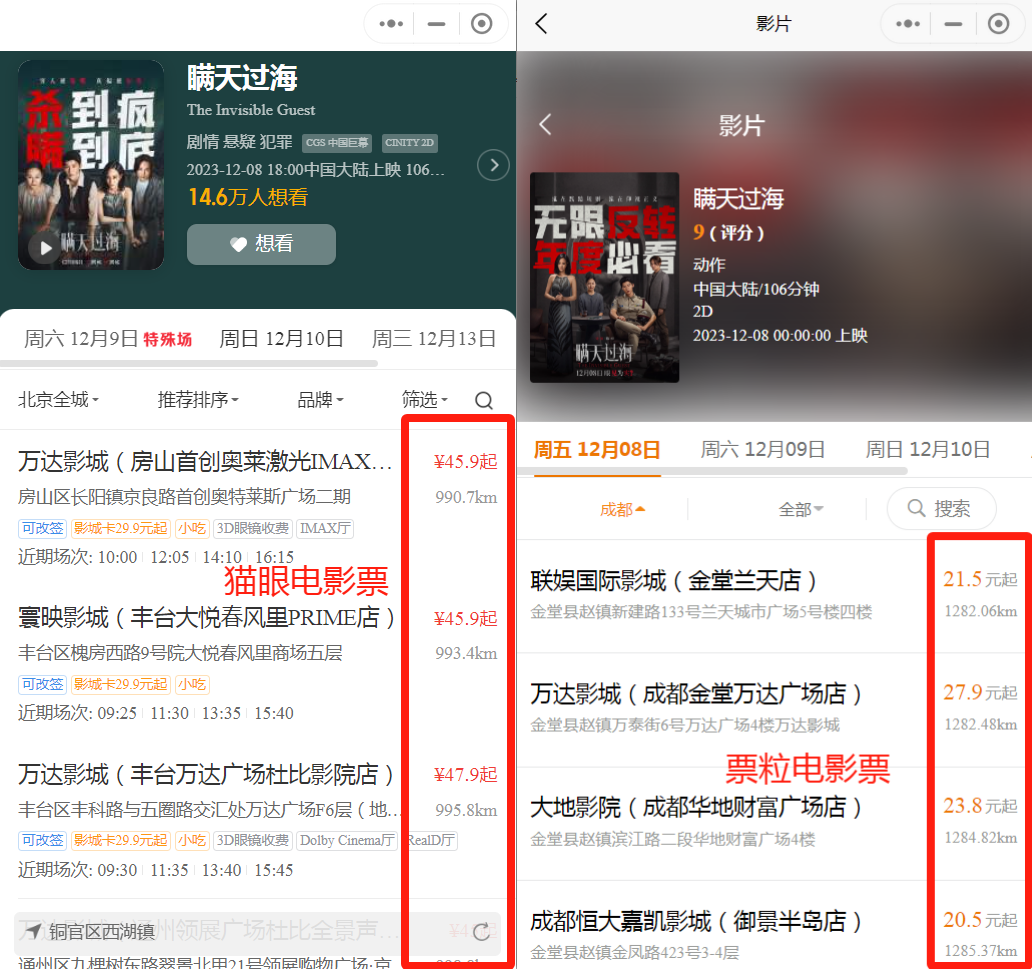This screenshot has height=969, width=1032.
Task: Open the 推荐排序 sorting dropdown
Action: pyautogui.click(x=198, y=400)
